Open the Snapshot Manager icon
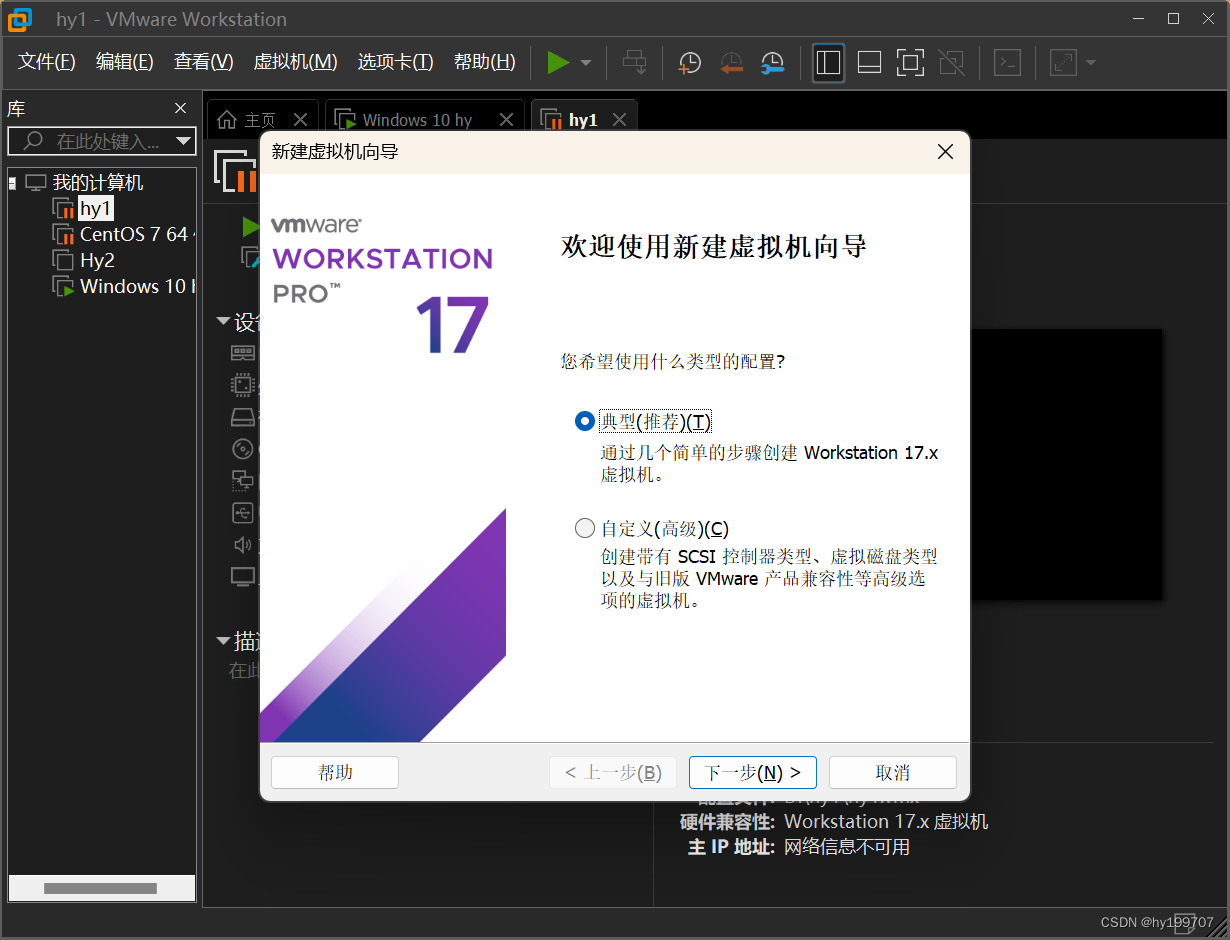 [772, 63]
